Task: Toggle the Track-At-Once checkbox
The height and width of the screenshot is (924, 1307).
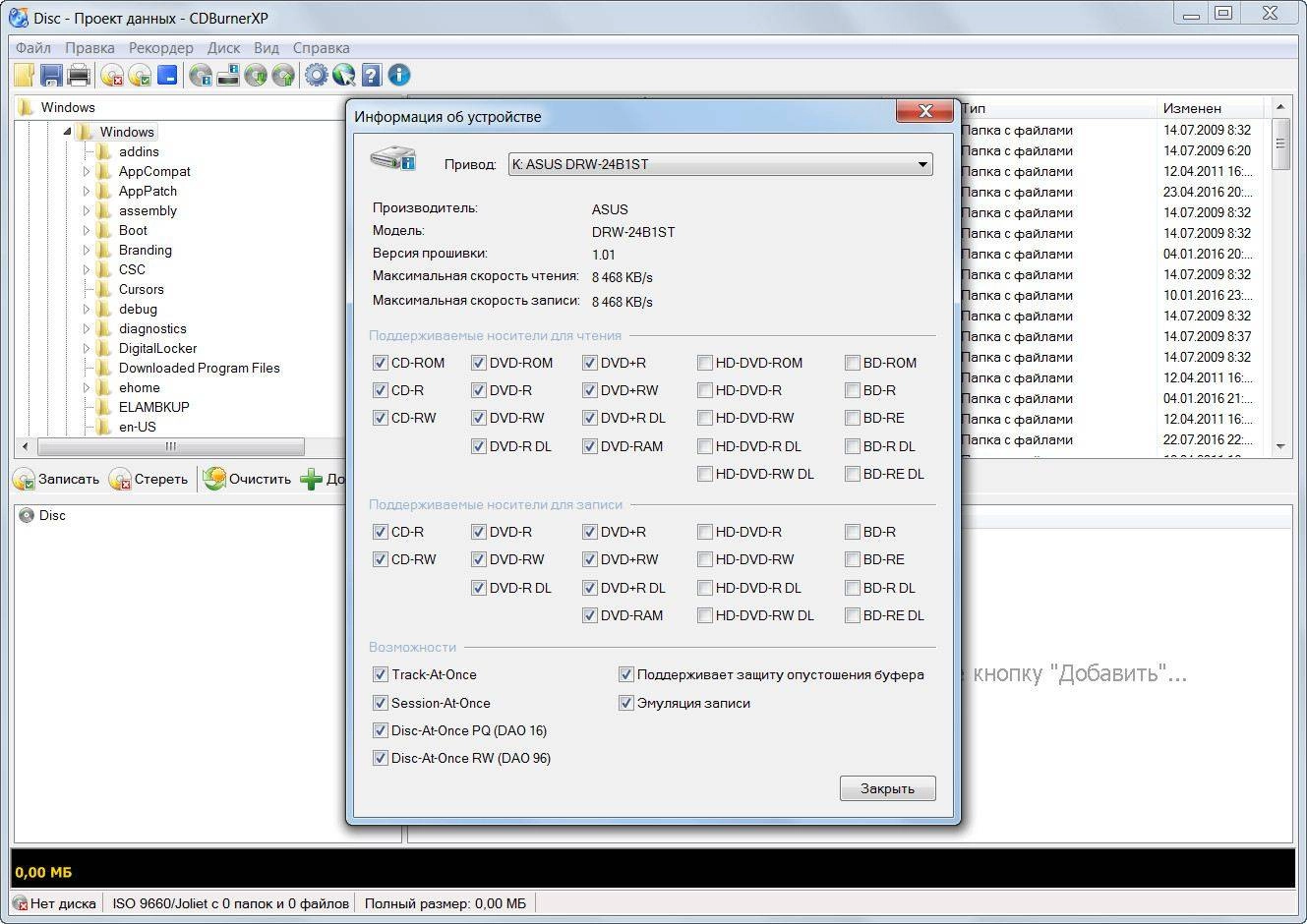Action: pyautogui.click(x=380, y=674)
